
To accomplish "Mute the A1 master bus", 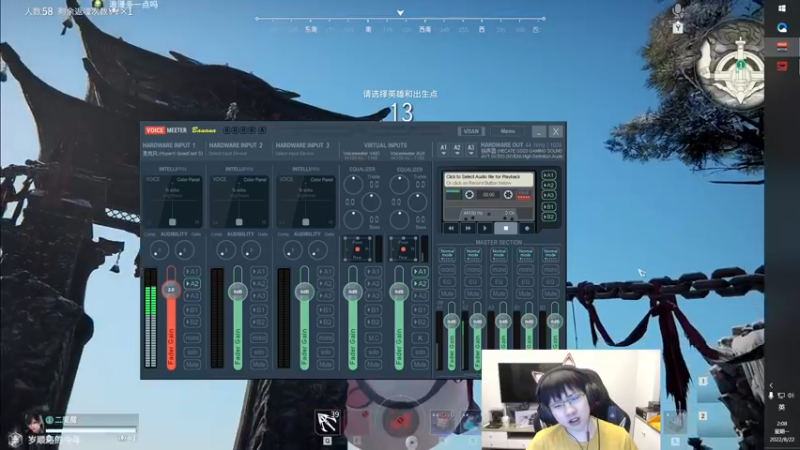I will coord(447,293).
